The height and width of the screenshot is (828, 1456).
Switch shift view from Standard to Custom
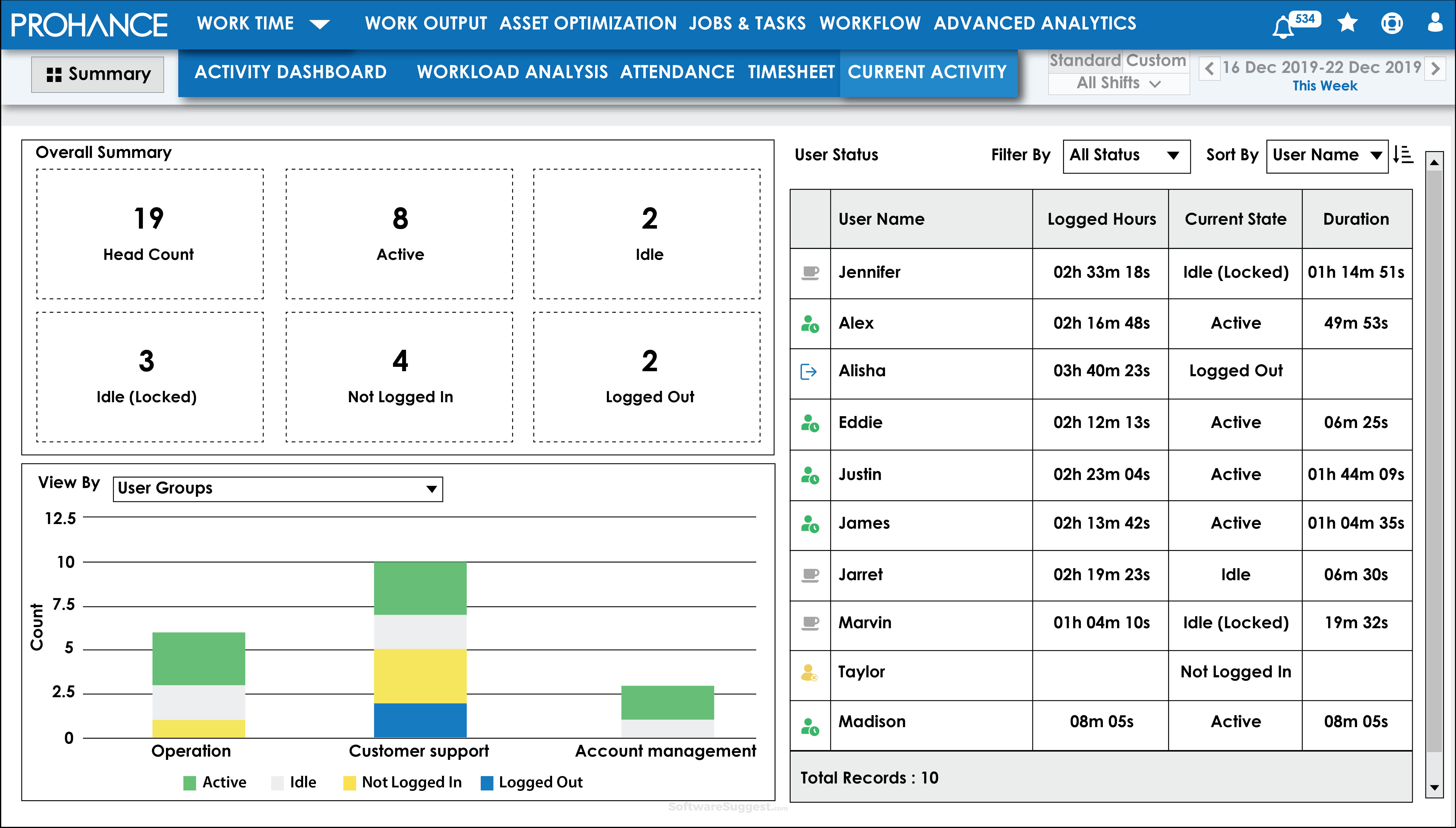(1156, 60)
